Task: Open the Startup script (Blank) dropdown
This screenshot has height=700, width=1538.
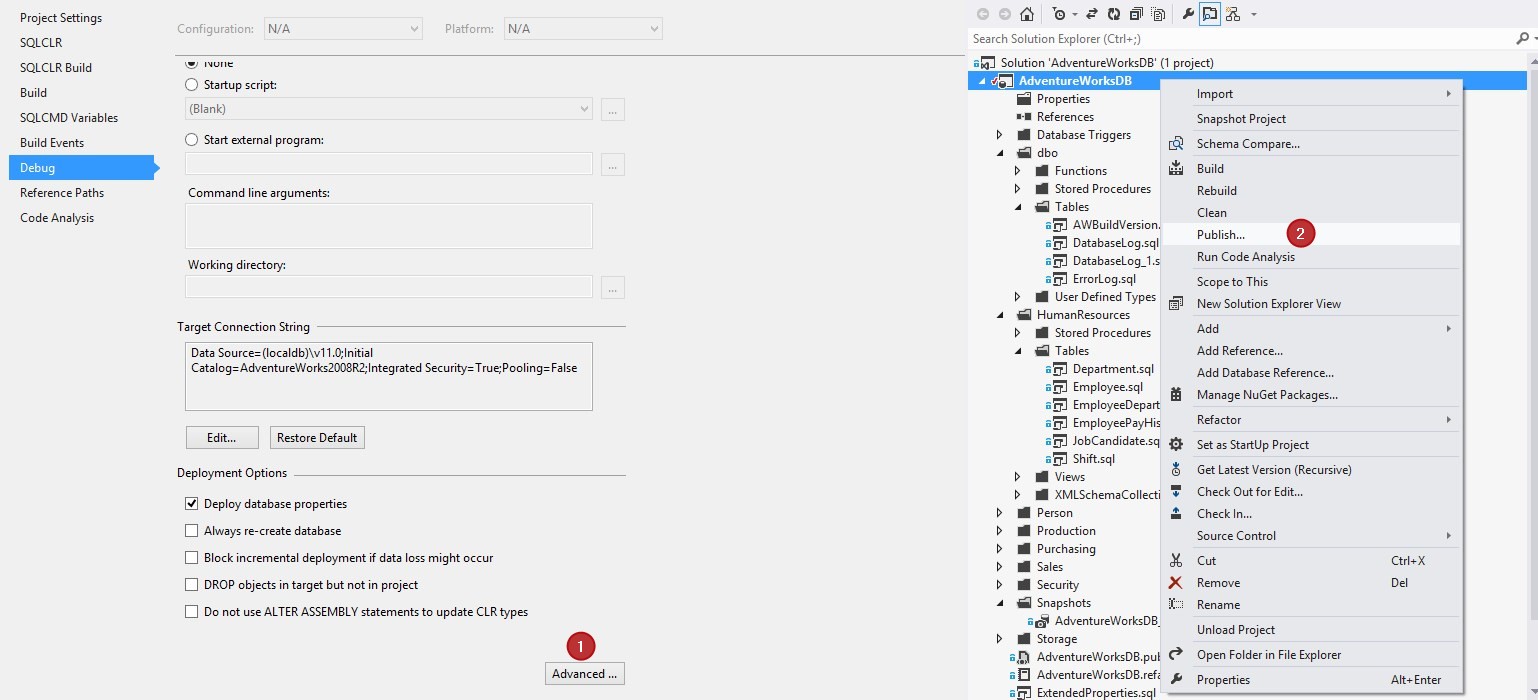Action: [389, 109]
